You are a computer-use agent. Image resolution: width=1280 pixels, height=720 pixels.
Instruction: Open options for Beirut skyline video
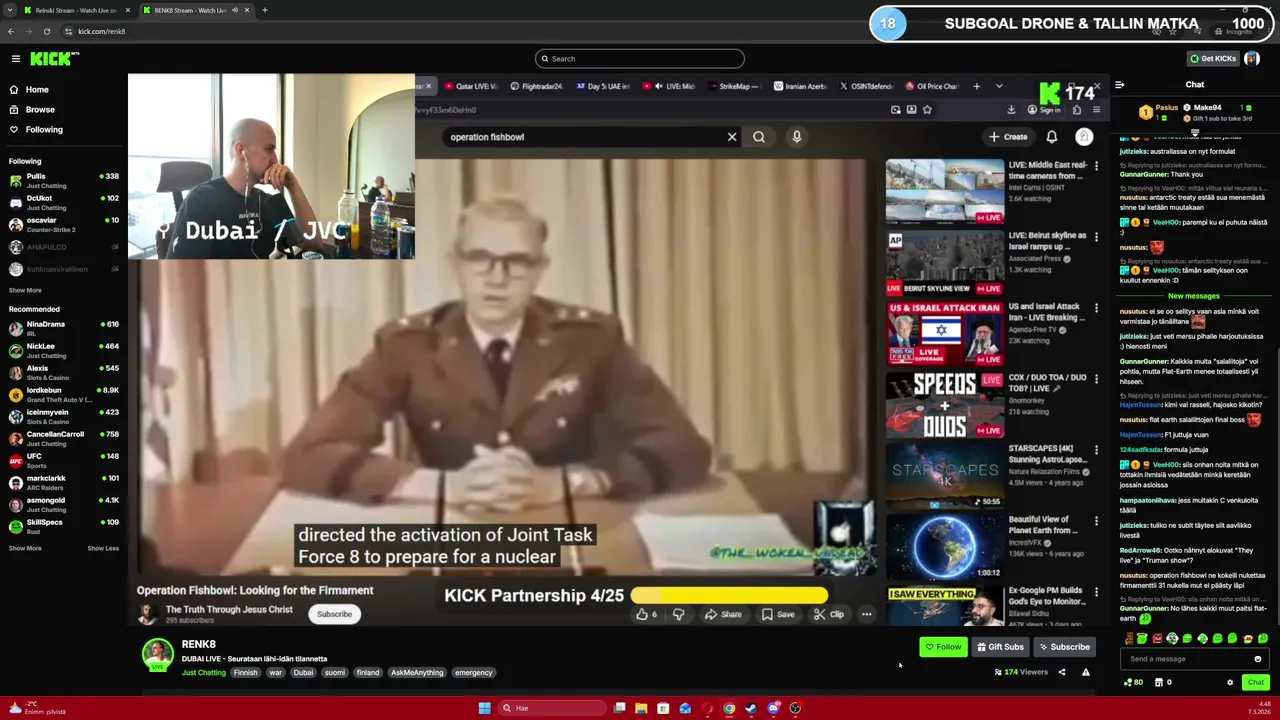[x=1096, y=238]
